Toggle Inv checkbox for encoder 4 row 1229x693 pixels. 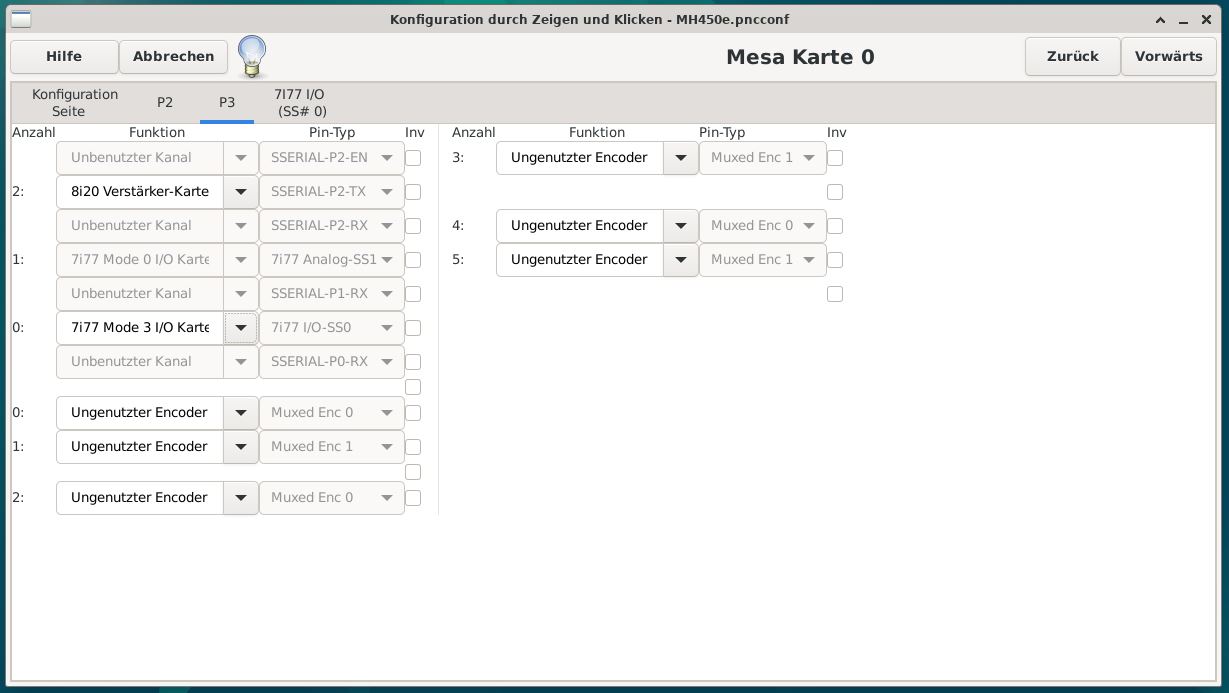[835, 226]
